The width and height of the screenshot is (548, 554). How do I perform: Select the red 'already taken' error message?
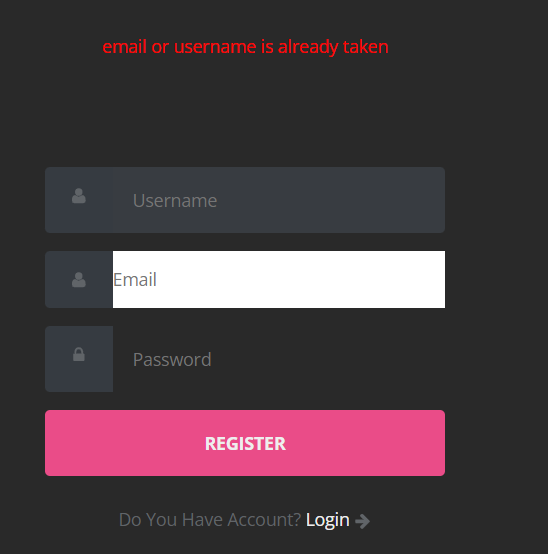pos(245,47)
